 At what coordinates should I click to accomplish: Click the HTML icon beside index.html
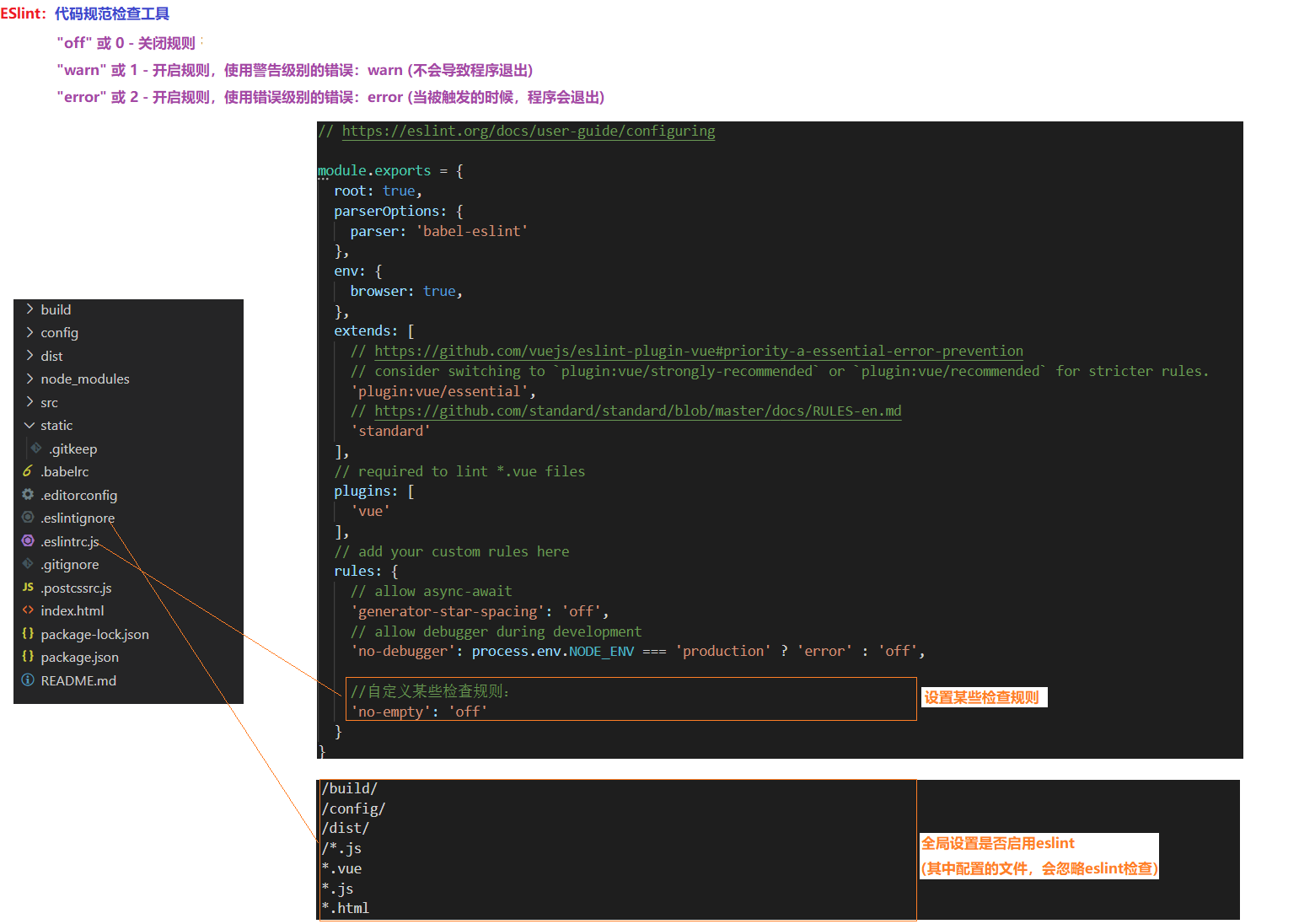pos(28,610)
